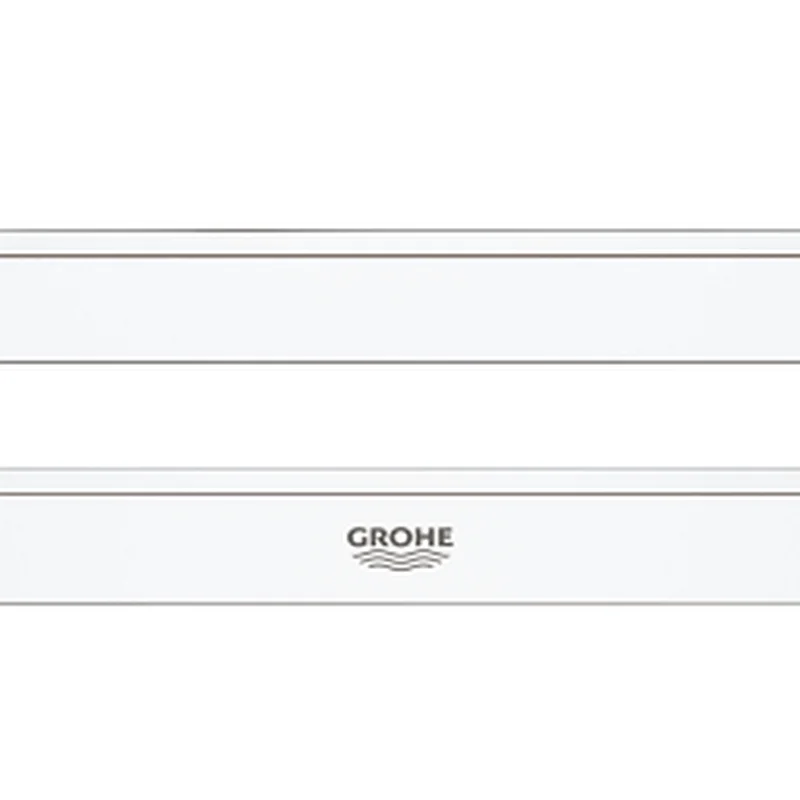Click the top chrome edge of upper panel
The height and width of the screenshot is (800, 800).
400,232
